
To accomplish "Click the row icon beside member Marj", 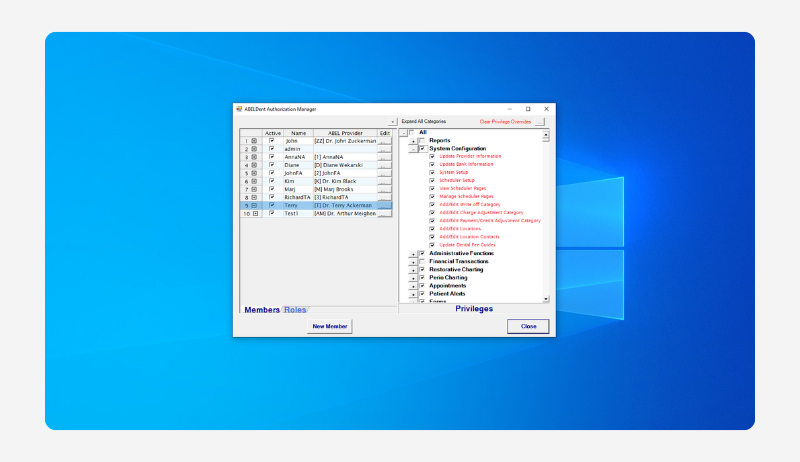I will pyautogui.click(x=254, y=189).
